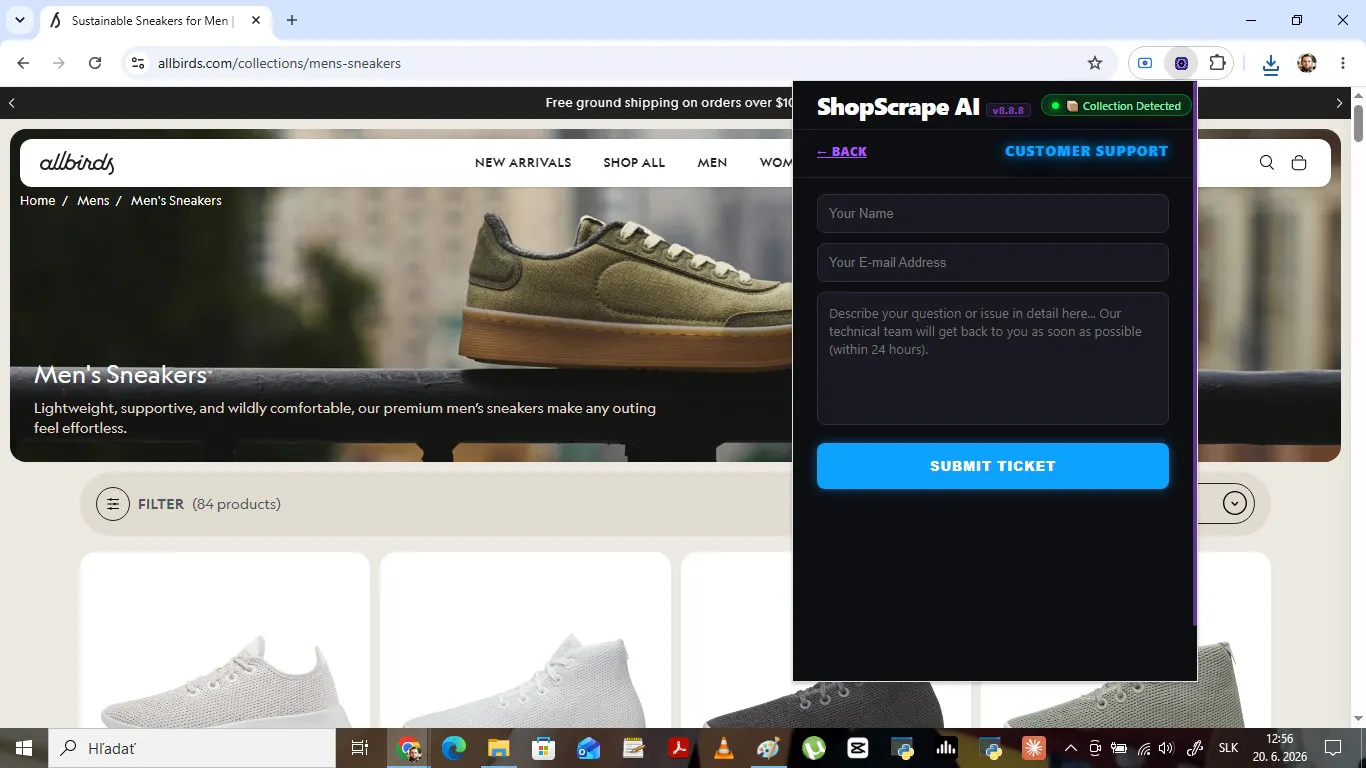Open CapCut from taskbar

858,748
